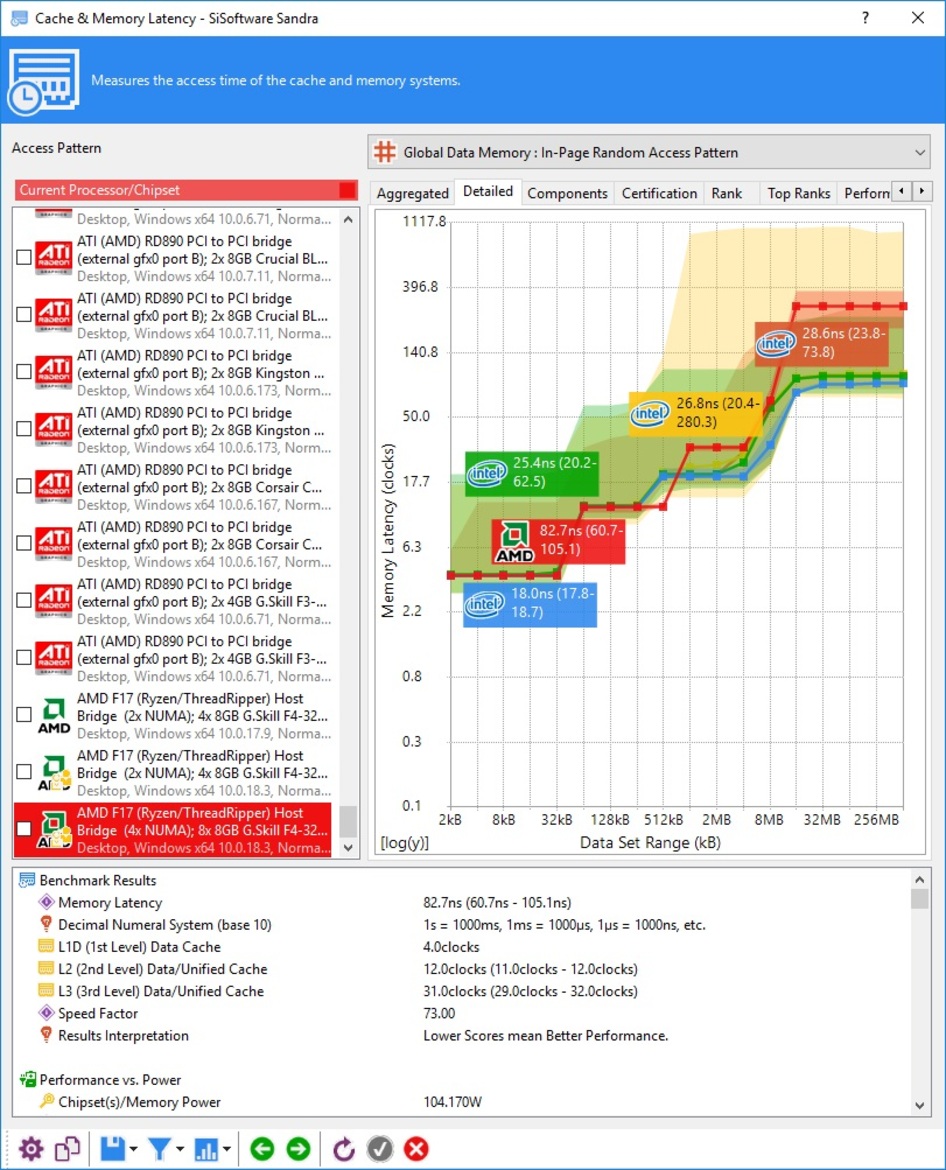Open the Components tab
Viewport: 946px width, 1170px height.
pyautogui.click(x=567, y=193)
